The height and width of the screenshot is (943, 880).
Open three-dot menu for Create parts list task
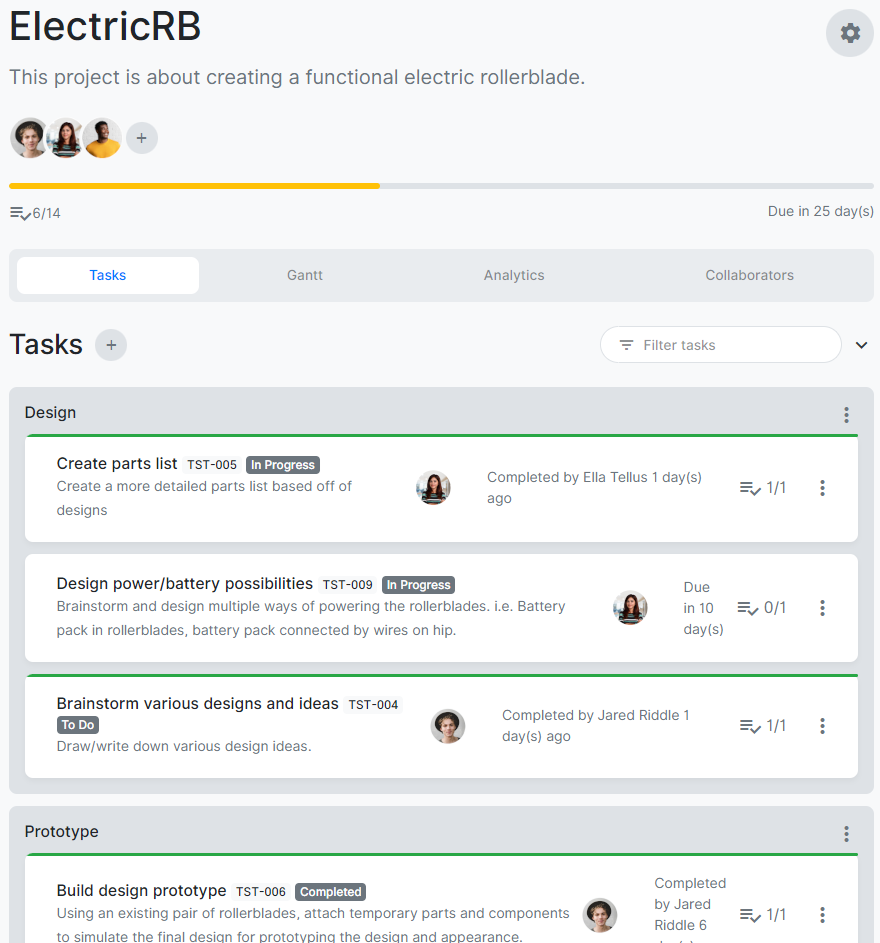(x=822, y=488)
